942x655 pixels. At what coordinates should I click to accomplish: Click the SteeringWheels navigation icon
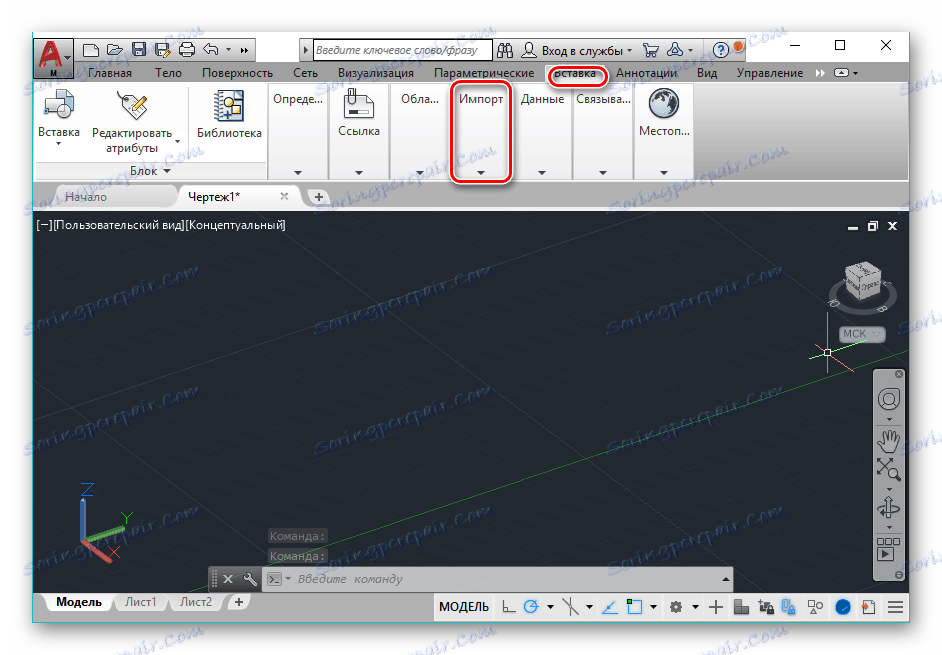(889, 399)
